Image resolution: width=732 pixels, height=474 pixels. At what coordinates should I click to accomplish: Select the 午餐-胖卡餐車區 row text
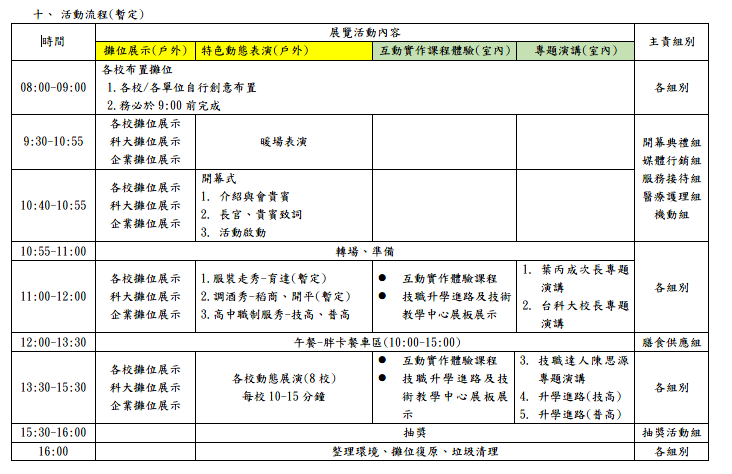point(367,342)
